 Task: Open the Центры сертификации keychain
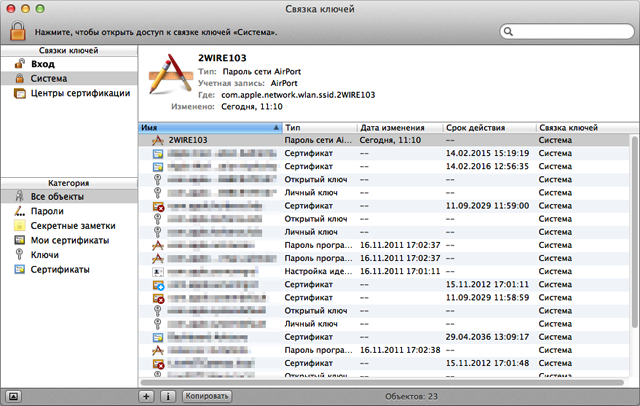pyautogui.click(x=79, y=93)
